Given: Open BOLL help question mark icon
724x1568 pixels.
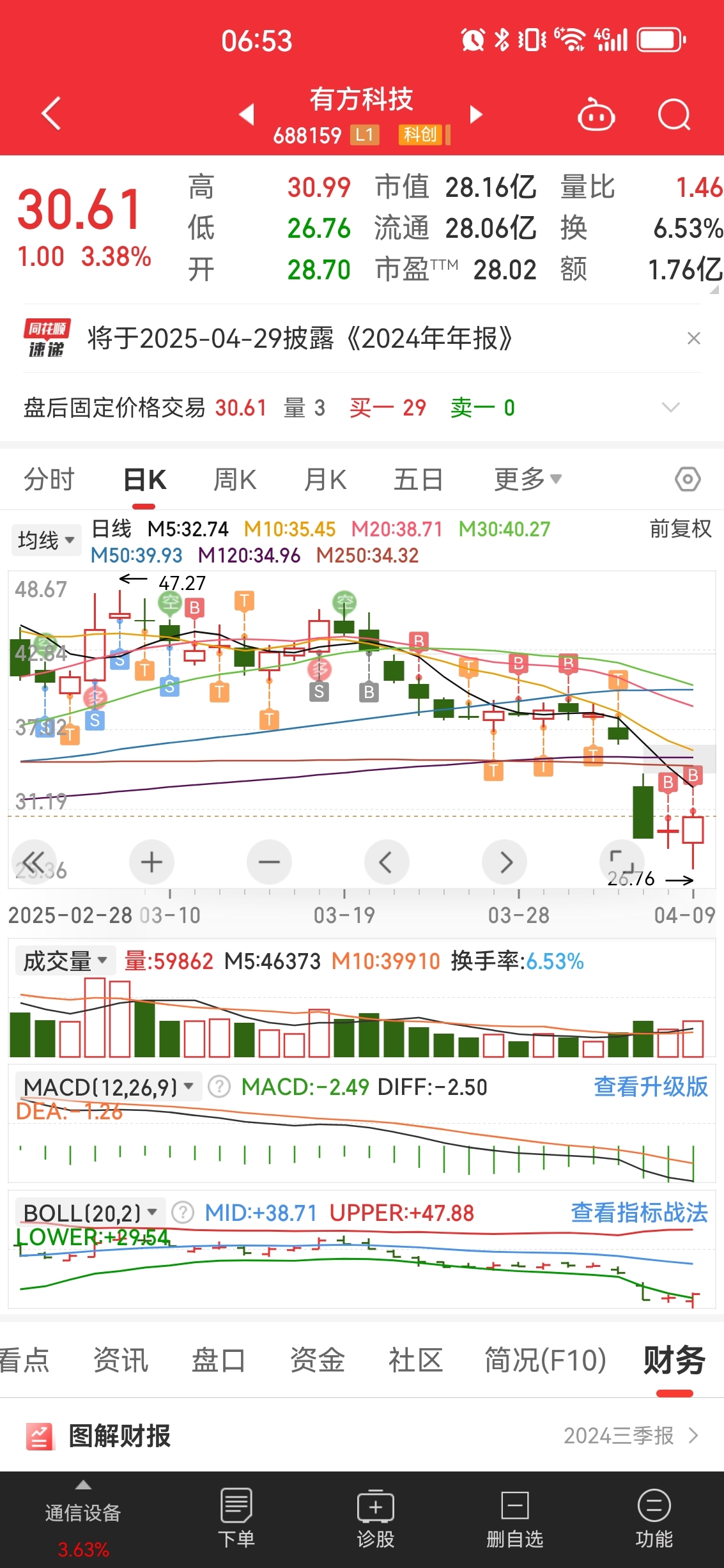Looking at the screenshot, I should [x=183, y=1213].
